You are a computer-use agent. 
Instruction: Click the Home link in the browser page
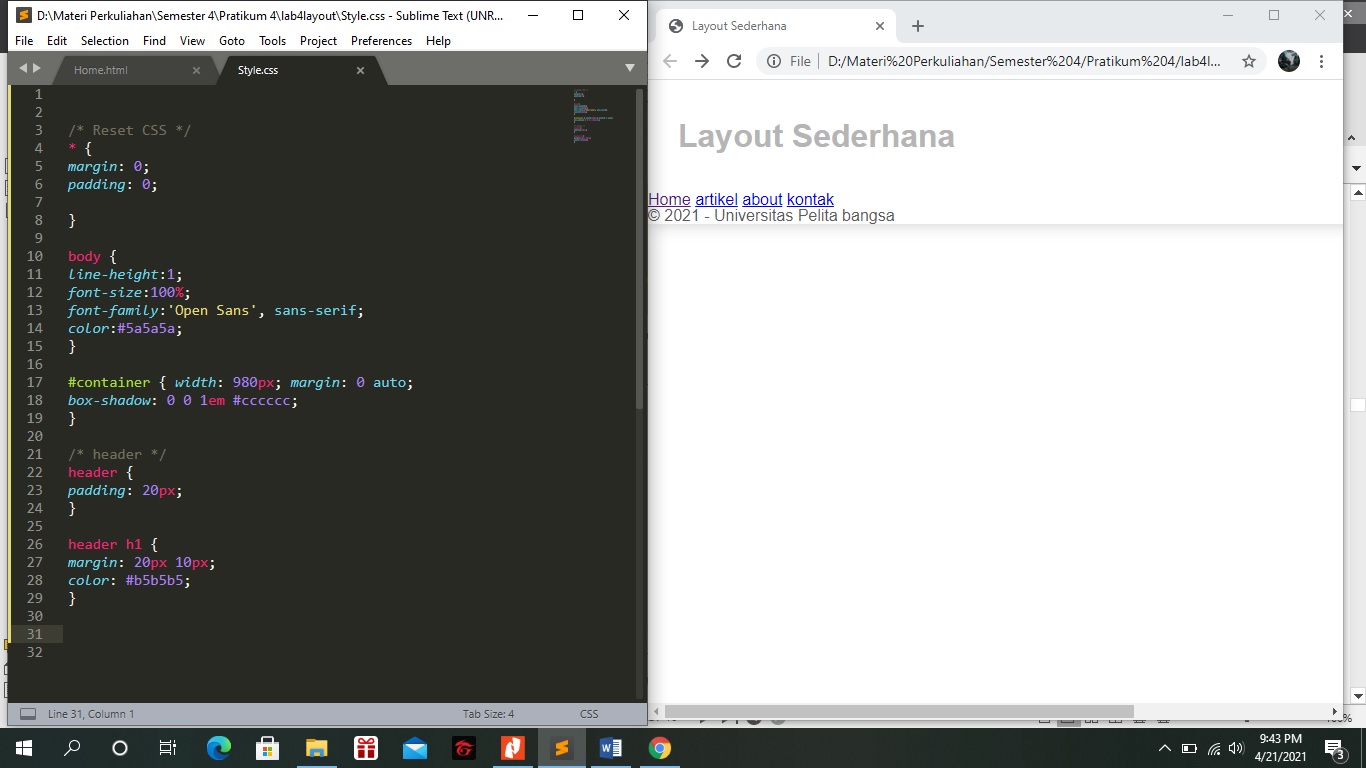[669, 199]
